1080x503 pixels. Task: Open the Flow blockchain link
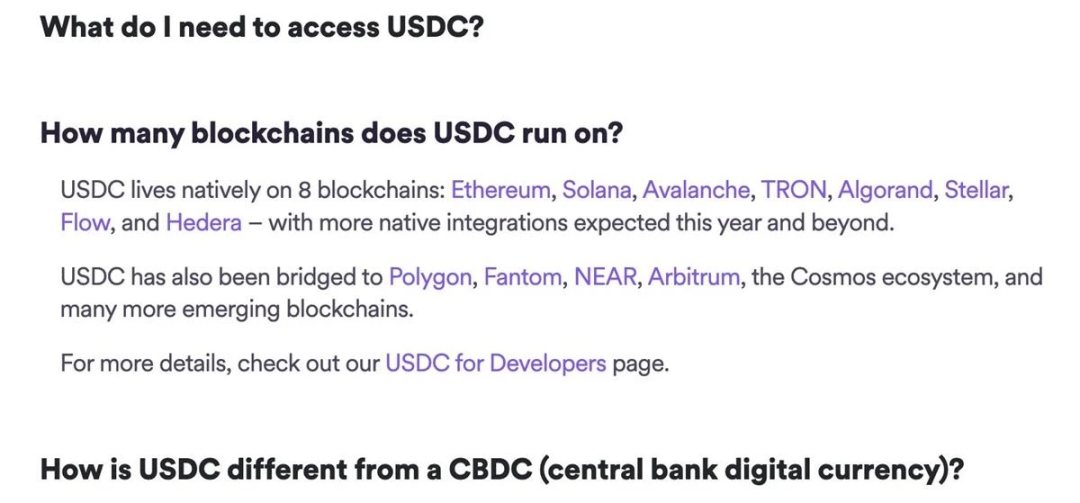(x=84, y=222)
